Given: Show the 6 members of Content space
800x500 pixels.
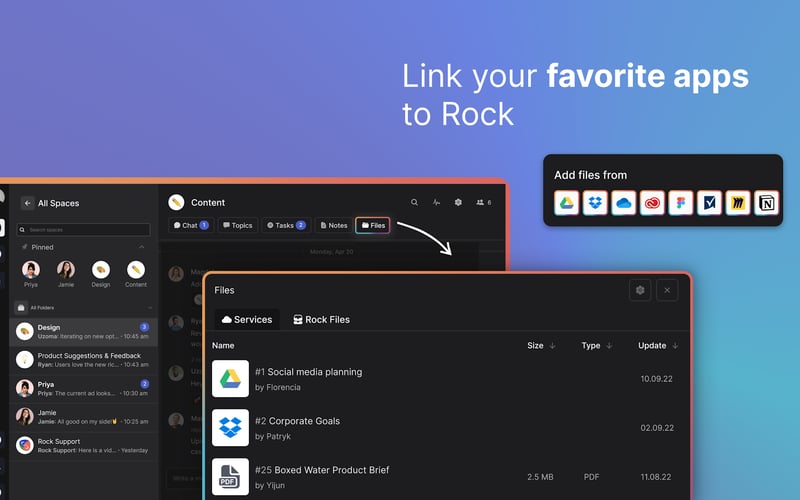Looking at the screenshot, I should pos(484,202).
